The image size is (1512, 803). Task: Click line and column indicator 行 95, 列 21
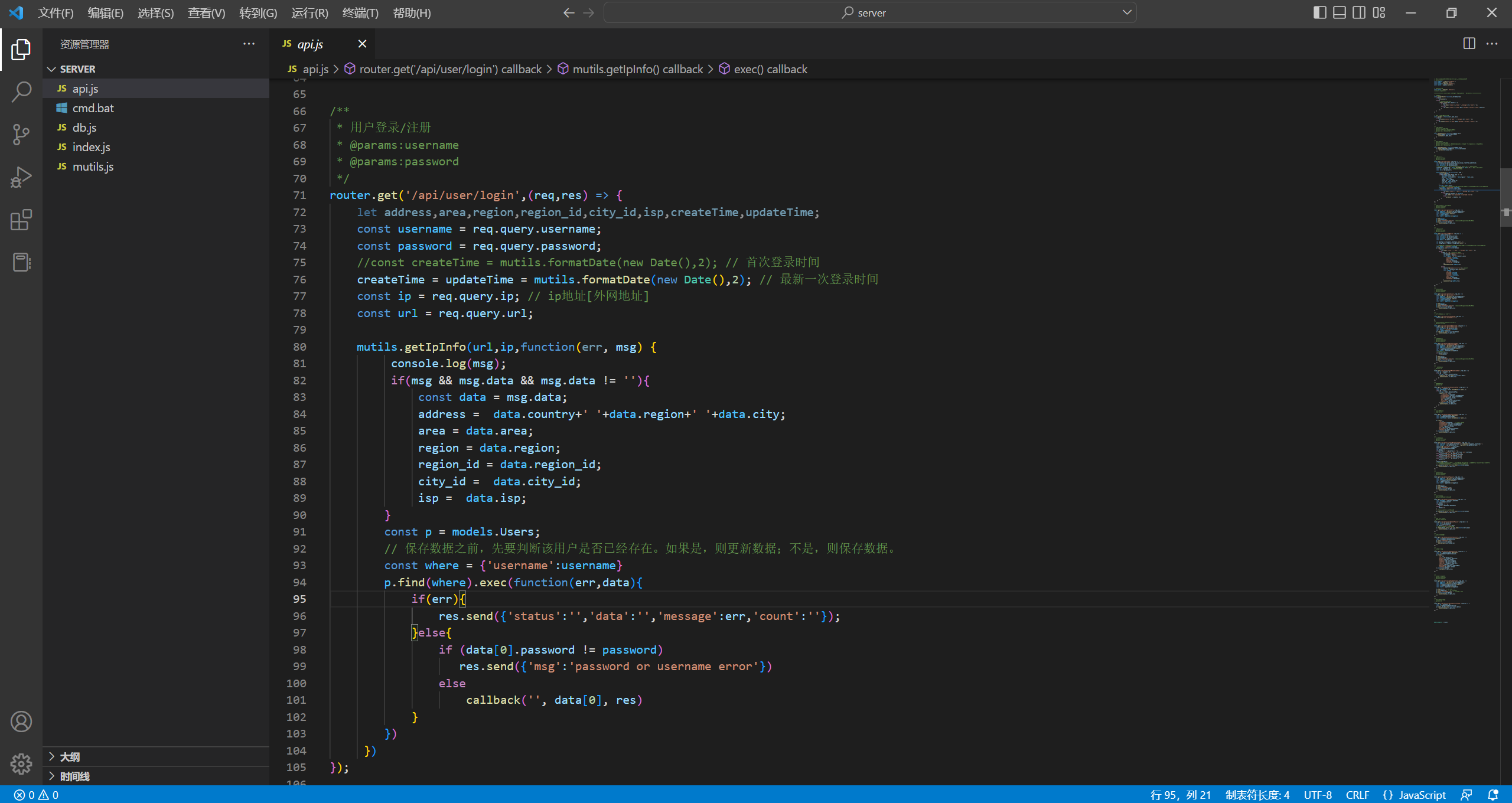(x=1181, y=795)
